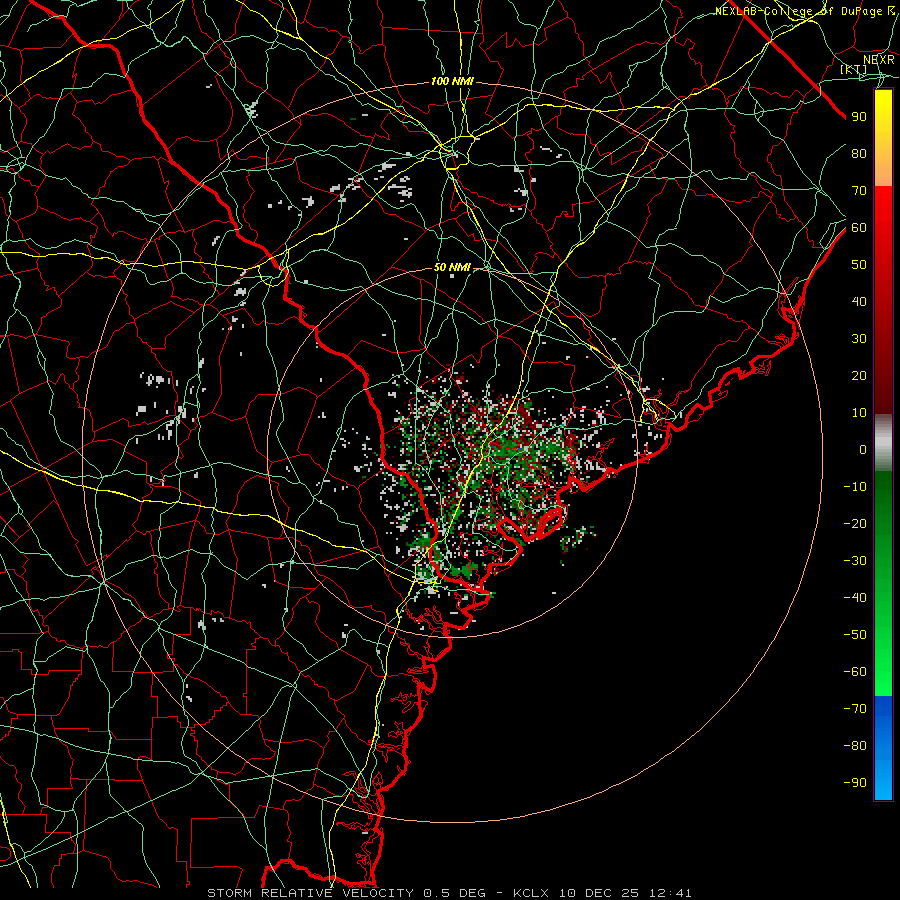Viewport: 900px width, 900px height.
Task: Click the 50 value on velocity scale
Action: 859,265
